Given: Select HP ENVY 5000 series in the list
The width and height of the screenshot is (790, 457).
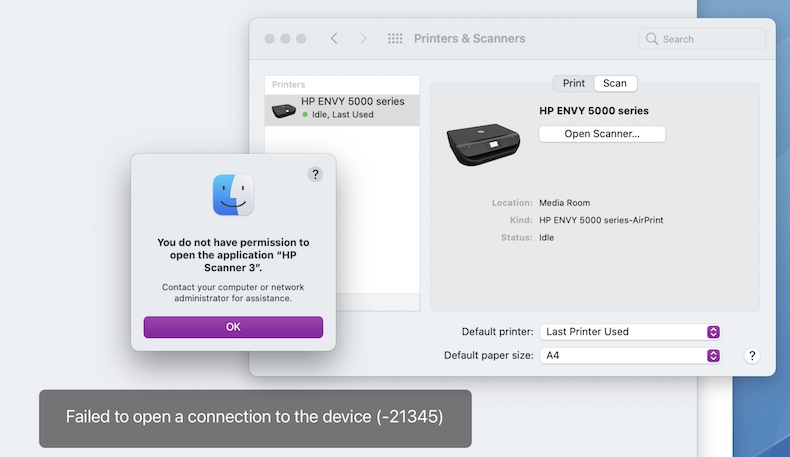Looking at the screenshot, I should pos(342,110).
